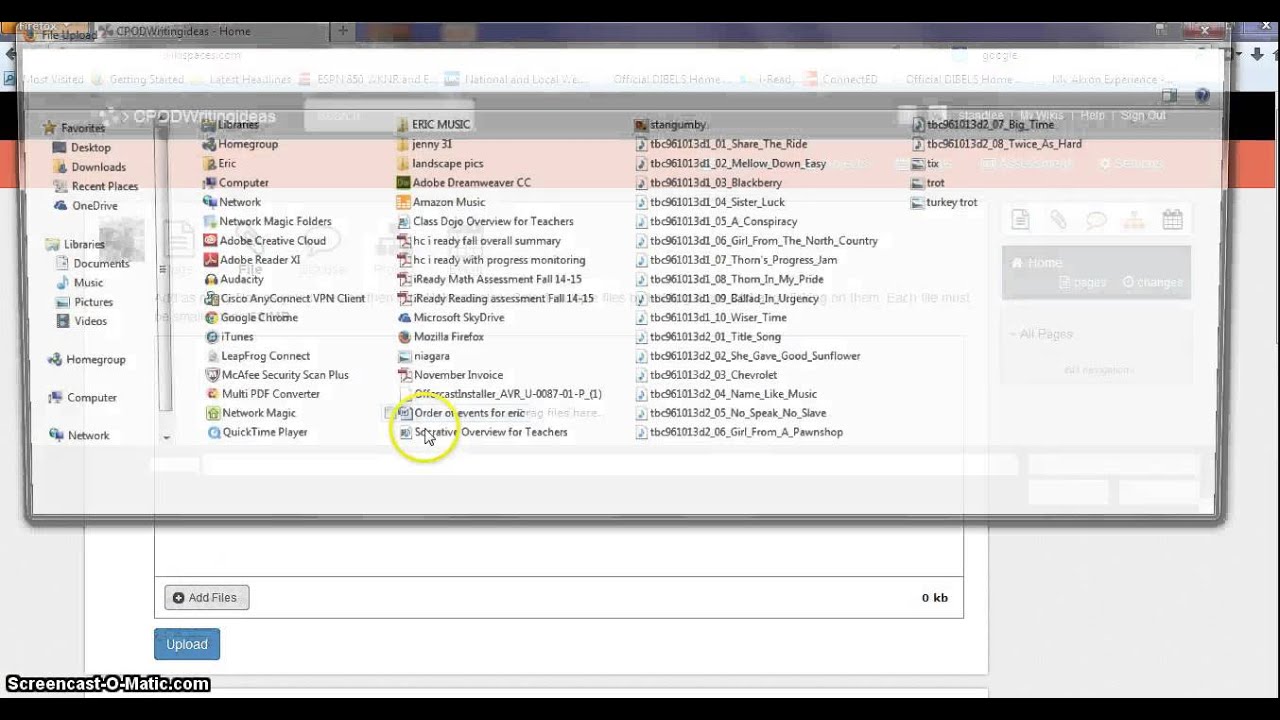Viewport: 1280px width, 720px height.
Task: Select the niagara image file
Action: pyautogui.click(x=423, y=355)
